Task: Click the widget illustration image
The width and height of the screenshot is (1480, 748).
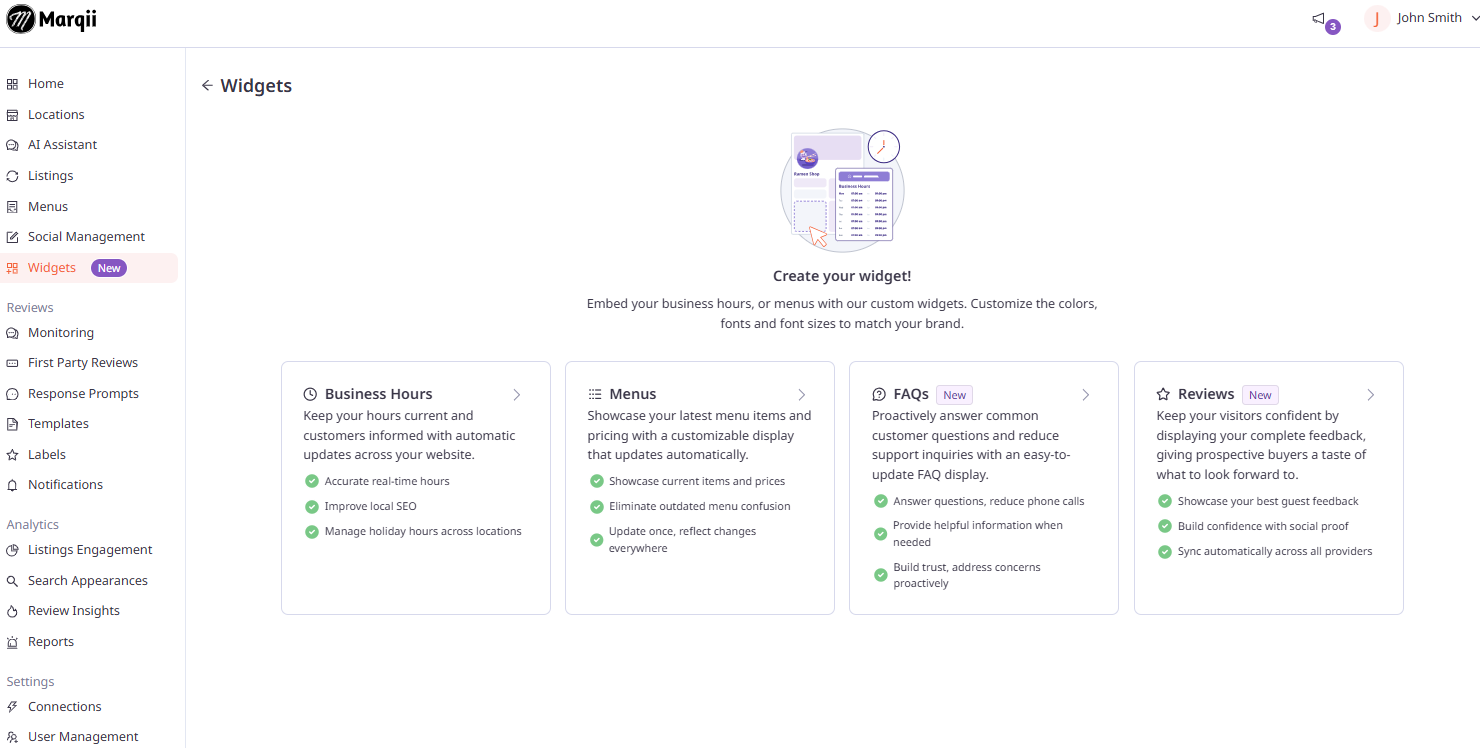Action: click(842, 189)
